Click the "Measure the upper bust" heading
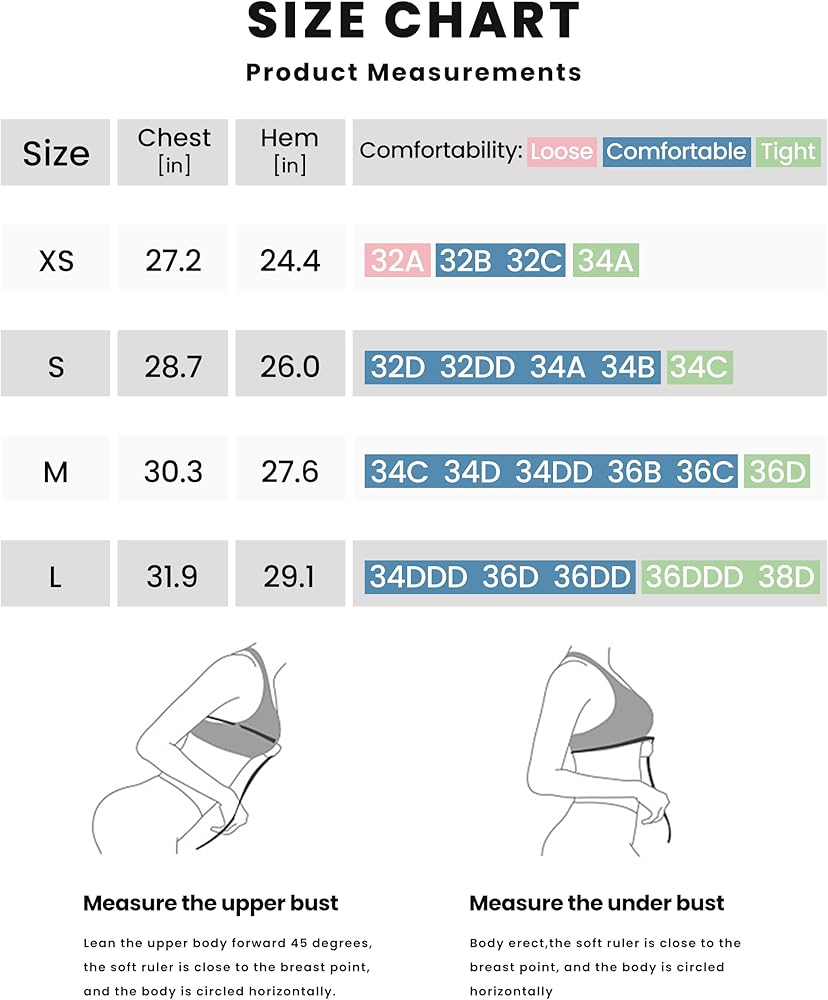828x1000 pixels. tap(211, 904)
